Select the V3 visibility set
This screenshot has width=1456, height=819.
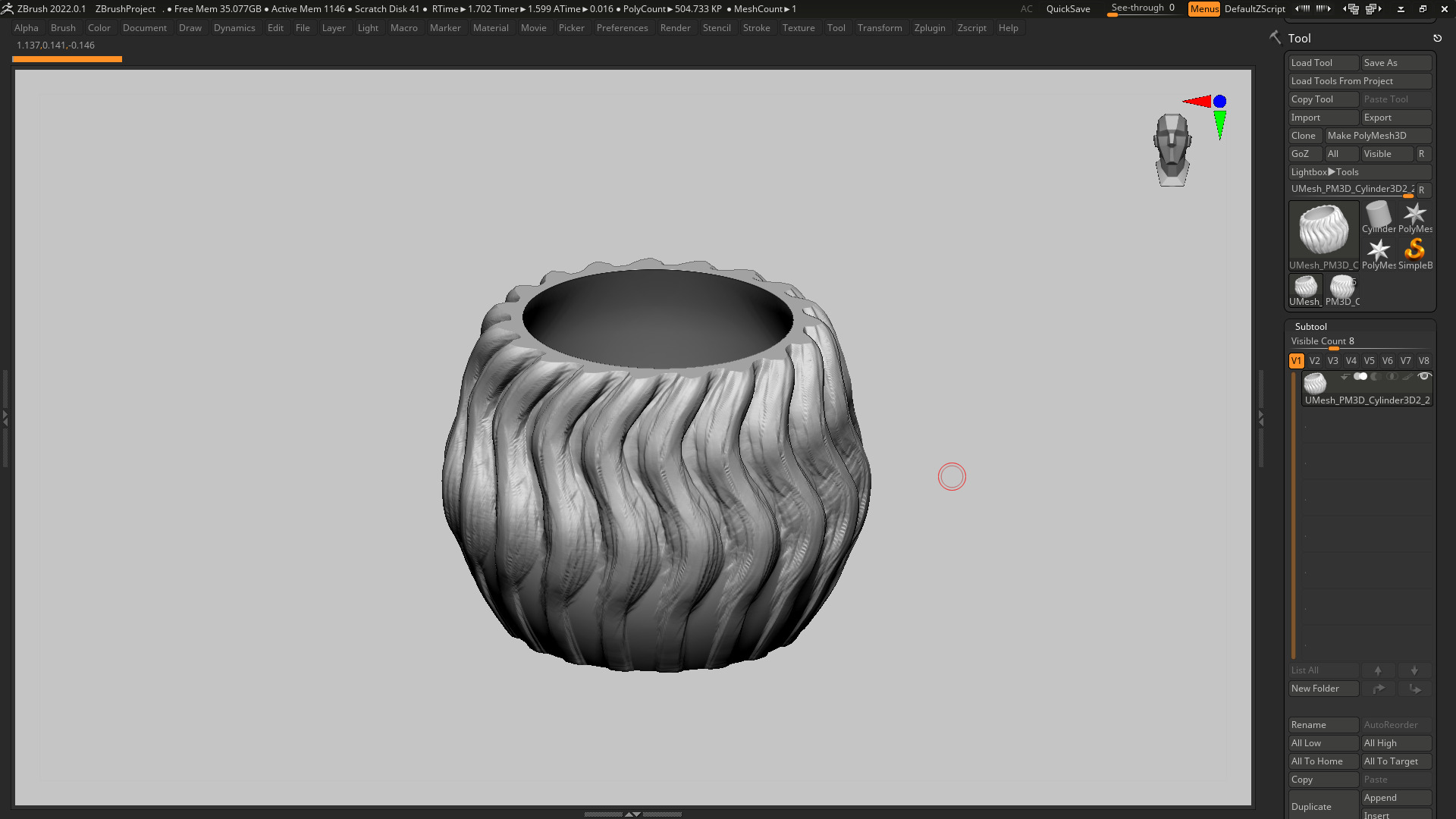coord(1332,361)
